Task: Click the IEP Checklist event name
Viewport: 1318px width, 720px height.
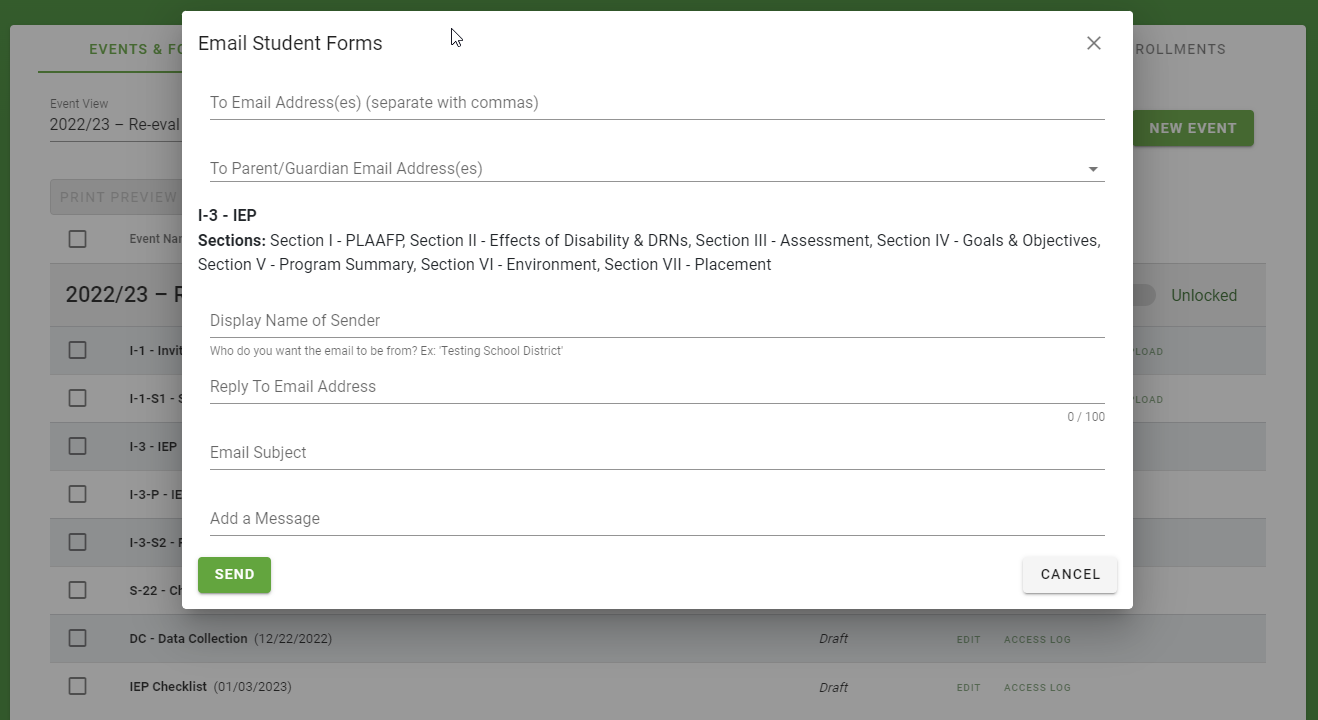Action: pyautogui.click(x=168, y=686)
